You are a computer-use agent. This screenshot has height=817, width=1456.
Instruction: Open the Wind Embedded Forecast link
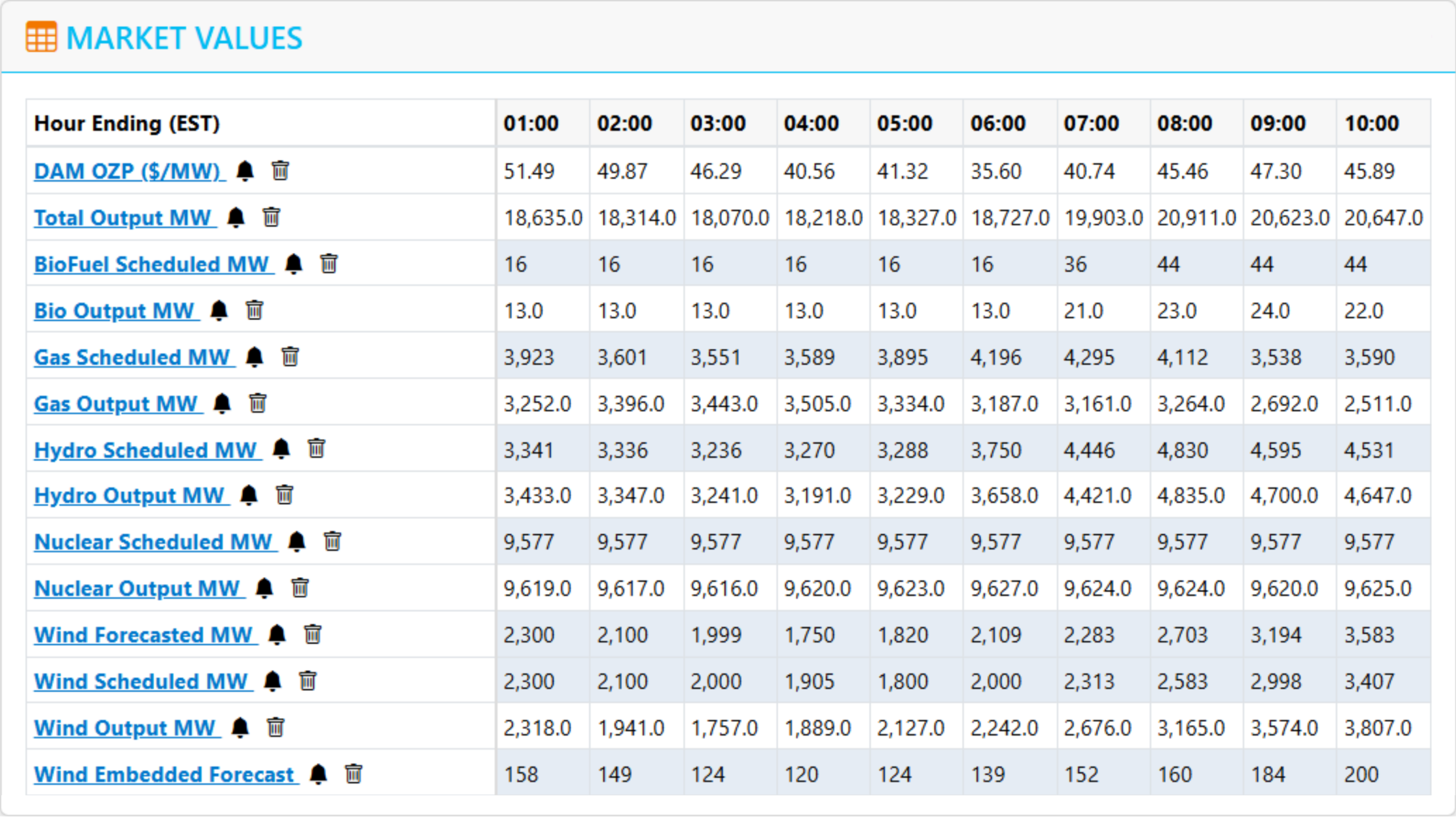tap(164, 775)
